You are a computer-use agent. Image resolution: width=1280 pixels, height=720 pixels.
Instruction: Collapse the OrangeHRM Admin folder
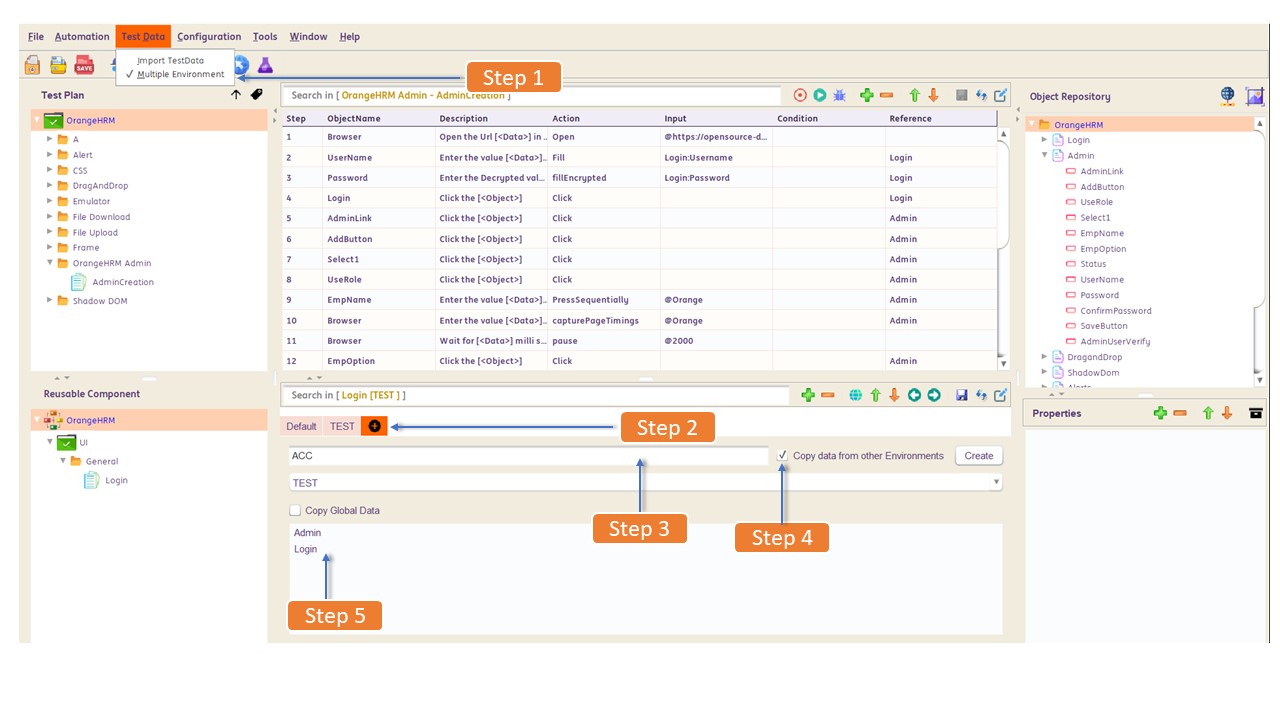50,263
